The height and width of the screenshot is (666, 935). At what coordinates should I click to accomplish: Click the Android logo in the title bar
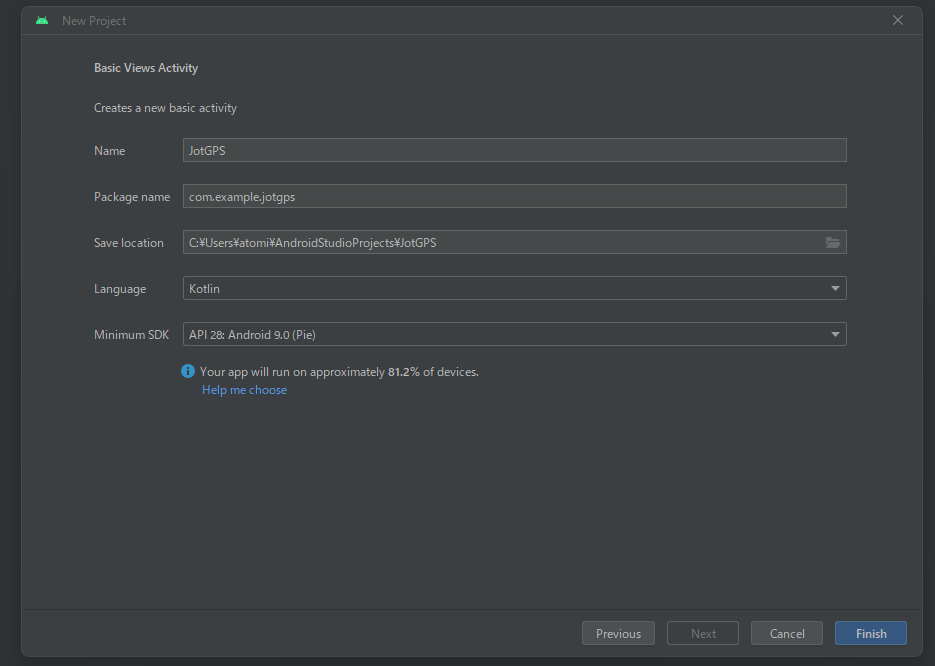tap(41, 20)
